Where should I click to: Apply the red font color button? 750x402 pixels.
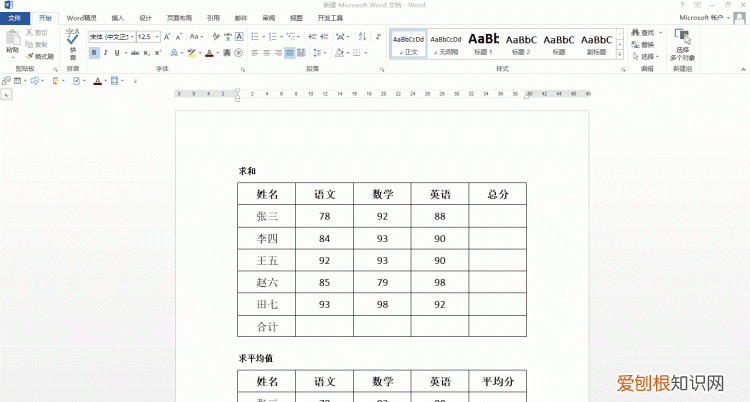pos(209,53)
